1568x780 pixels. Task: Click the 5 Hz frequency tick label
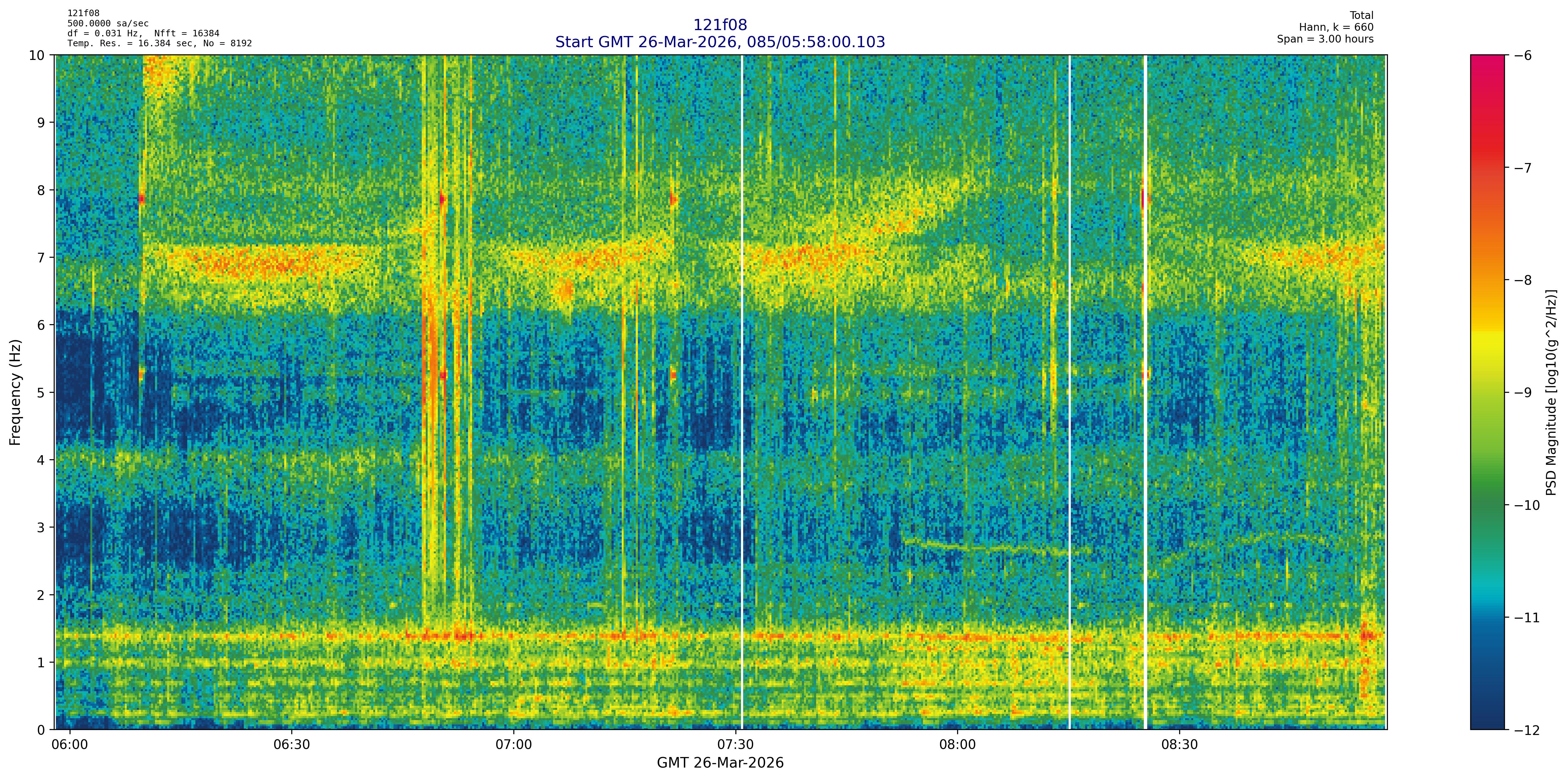pos(41,392)
